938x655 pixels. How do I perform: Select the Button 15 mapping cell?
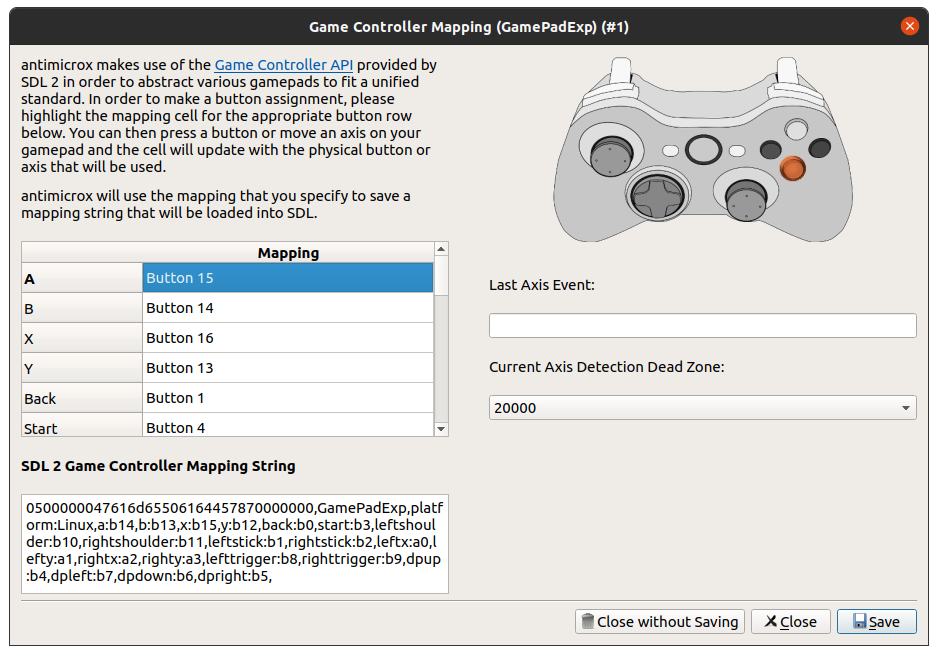point(288,278)
